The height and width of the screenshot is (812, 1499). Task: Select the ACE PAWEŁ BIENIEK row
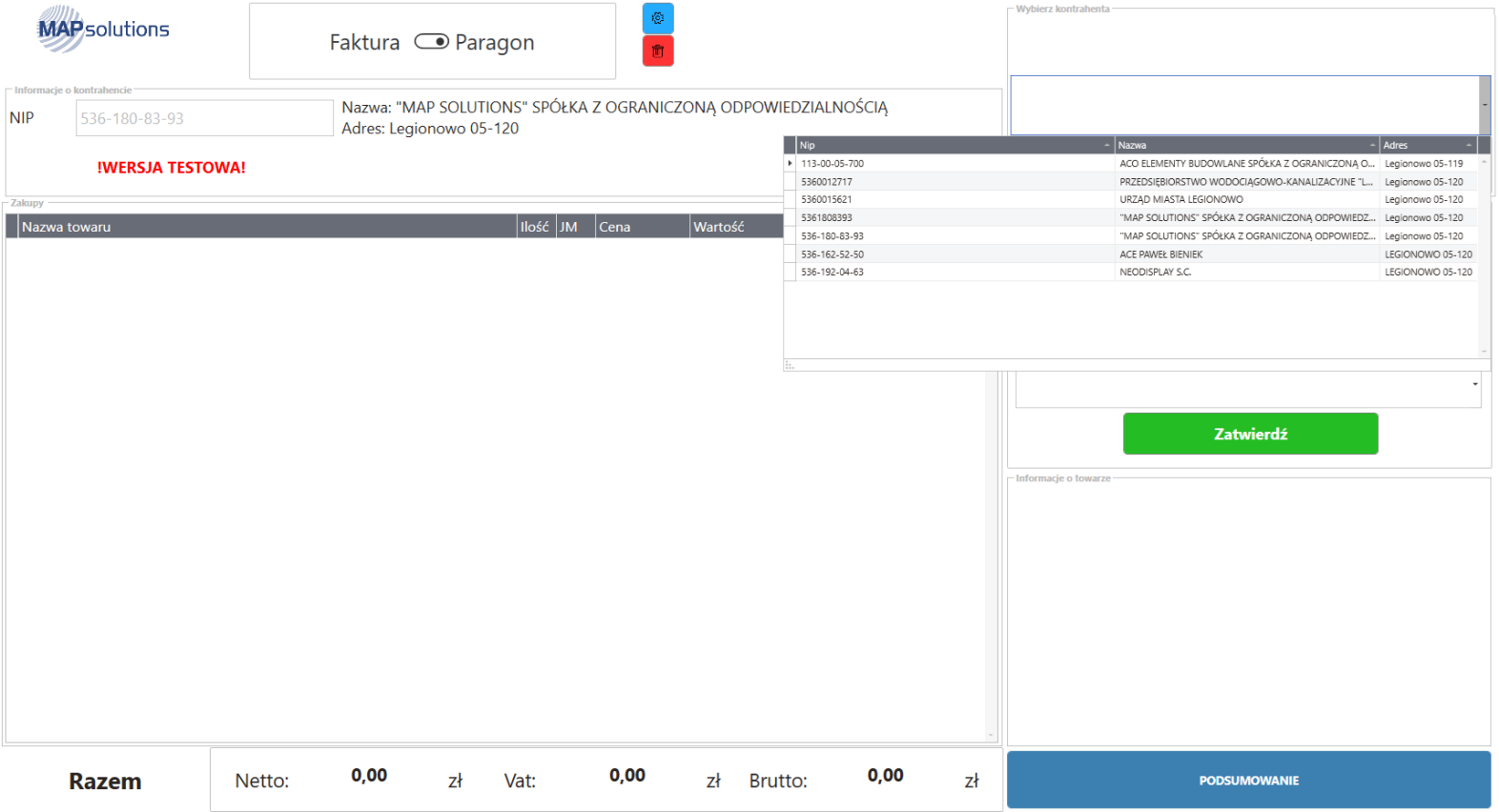click(x=1160, y=254)
